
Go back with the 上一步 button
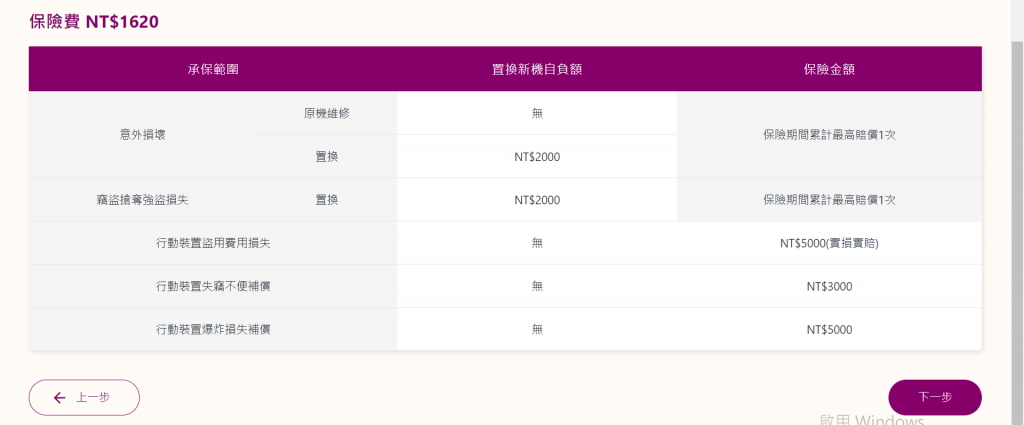(x=84, y=397)
